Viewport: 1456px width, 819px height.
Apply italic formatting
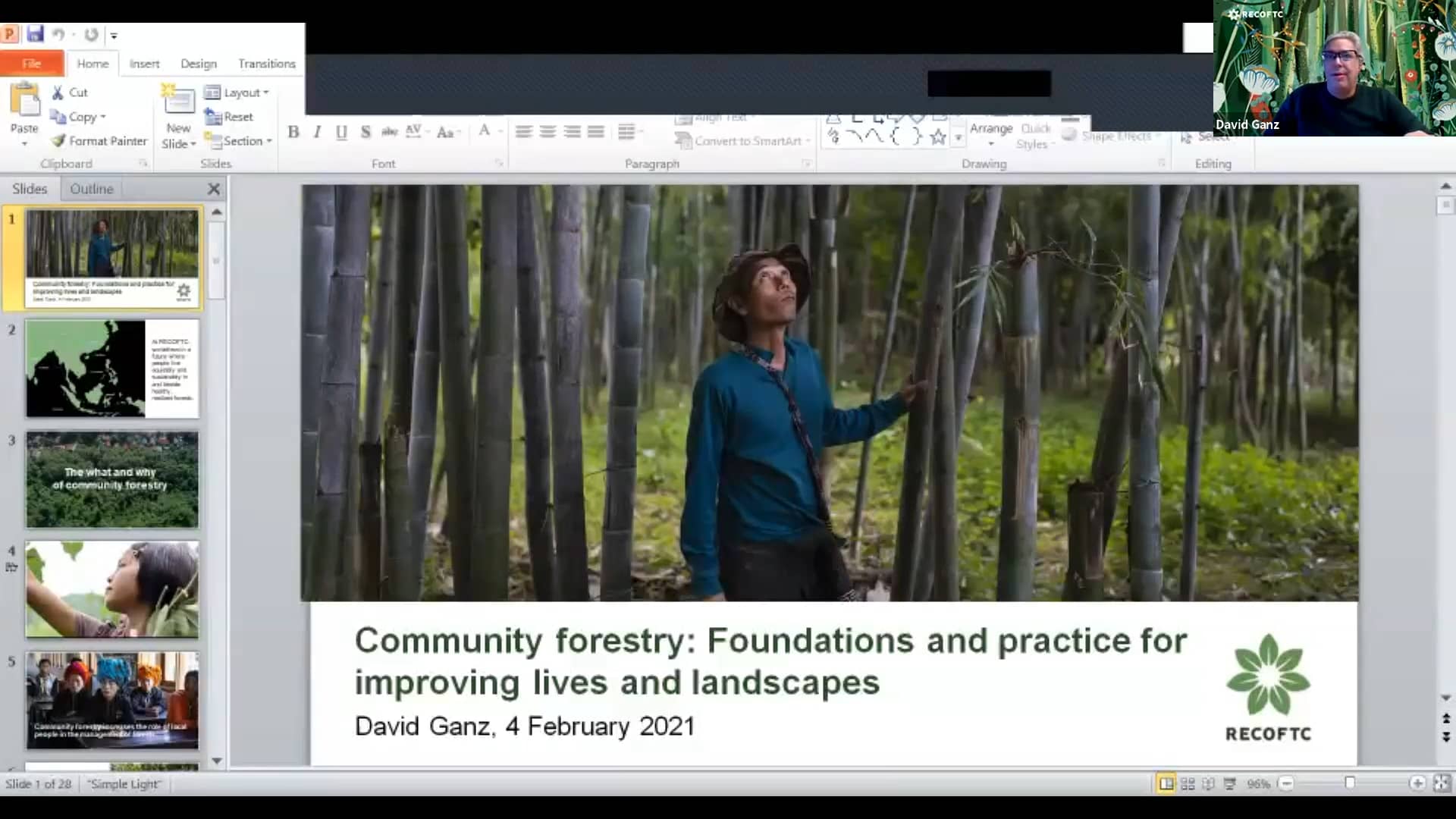317,131
